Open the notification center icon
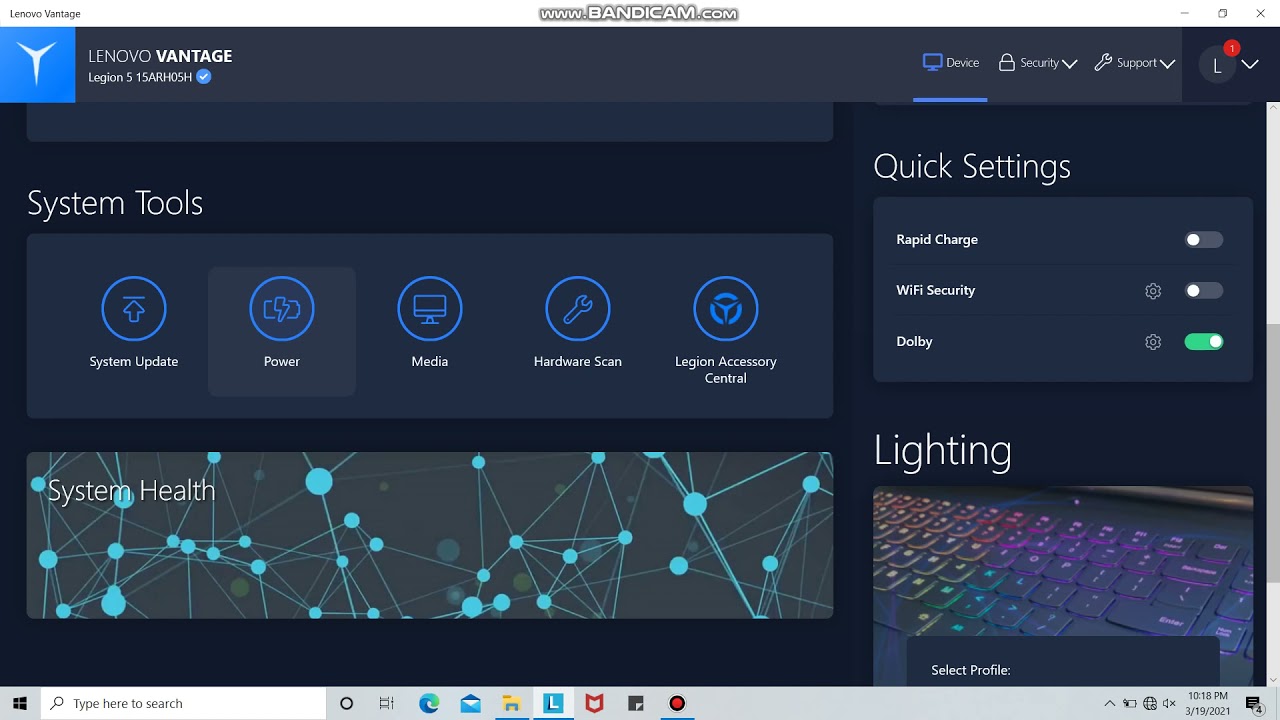 point(1254,704)
